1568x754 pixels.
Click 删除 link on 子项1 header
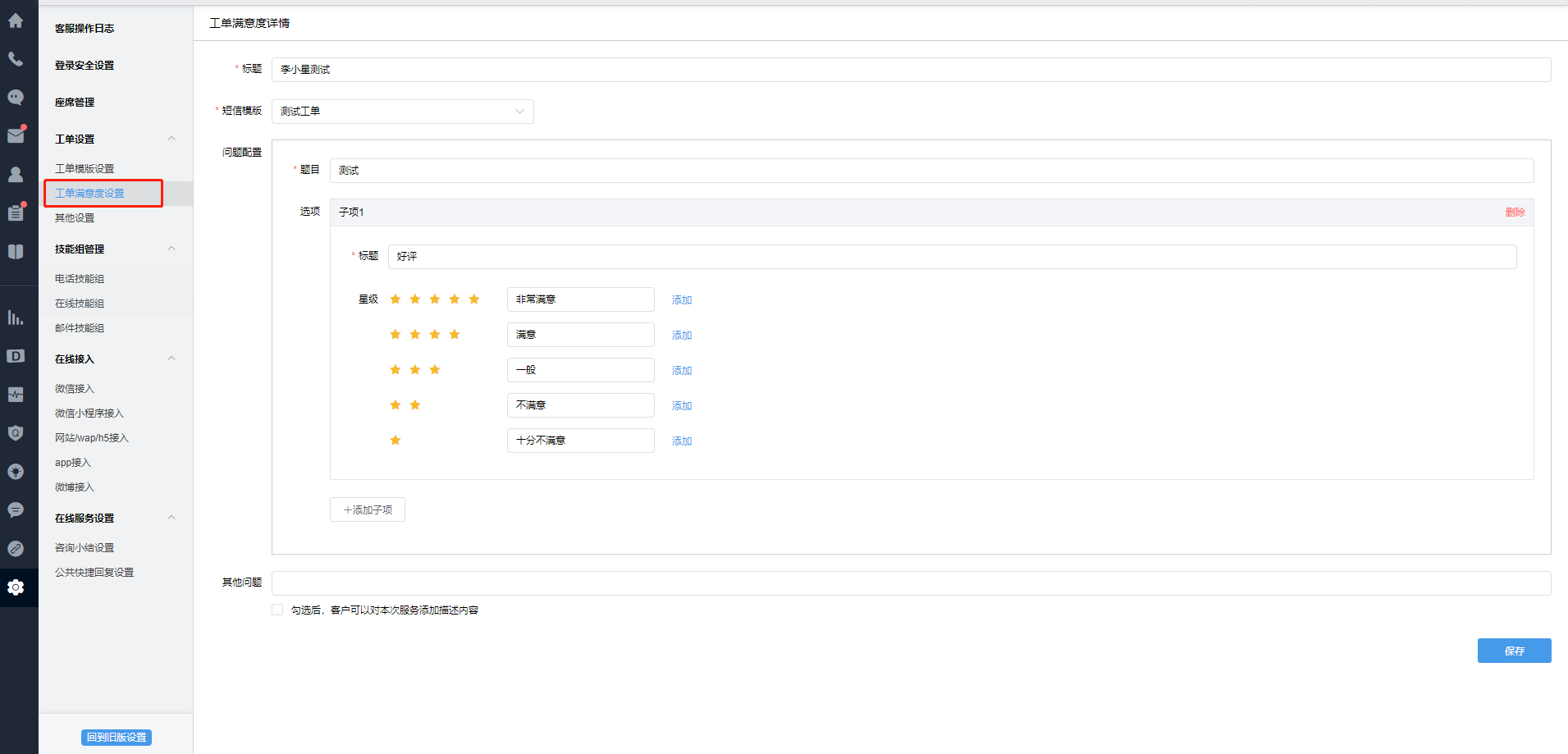(x=1515, y=212)
